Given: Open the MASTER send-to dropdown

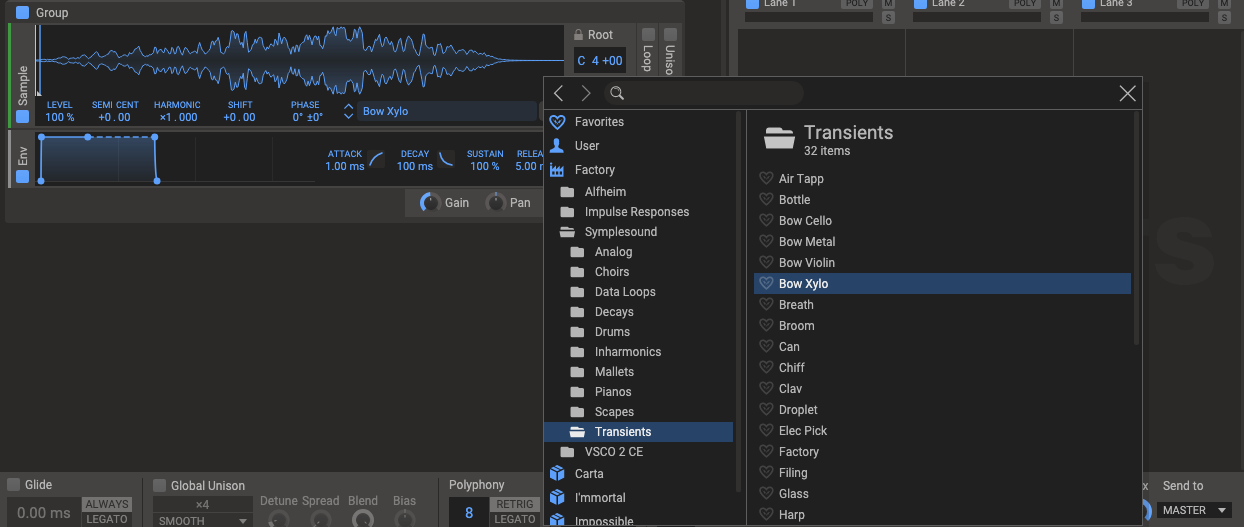Looking at the screenshot, I should tap(1194, 510).
